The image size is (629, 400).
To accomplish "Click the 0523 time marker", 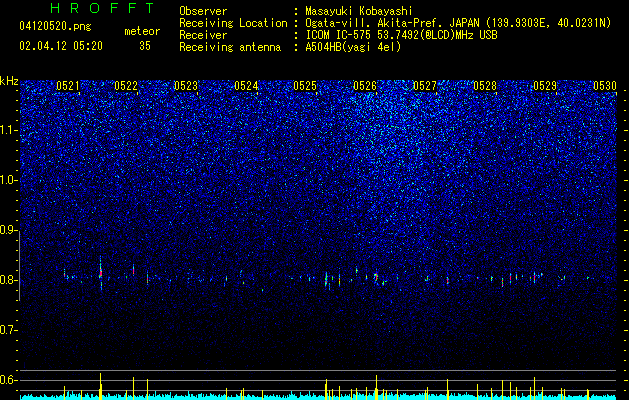I will [186, 86].
